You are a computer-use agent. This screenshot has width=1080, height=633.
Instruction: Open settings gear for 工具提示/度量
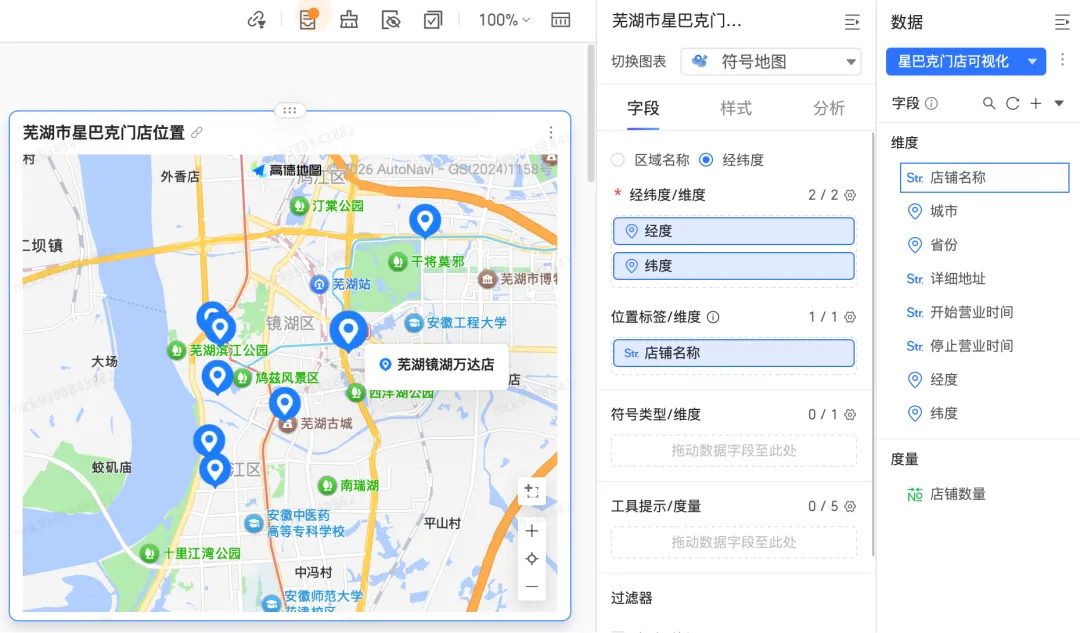(851, 506)
